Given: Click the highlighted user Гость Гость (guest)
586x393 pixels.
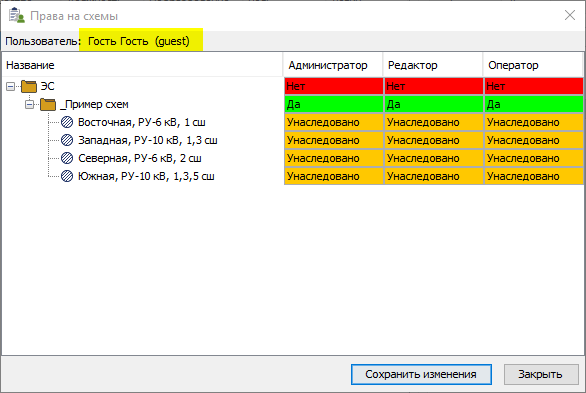Looking at the screenshot, I should [141, 40].
